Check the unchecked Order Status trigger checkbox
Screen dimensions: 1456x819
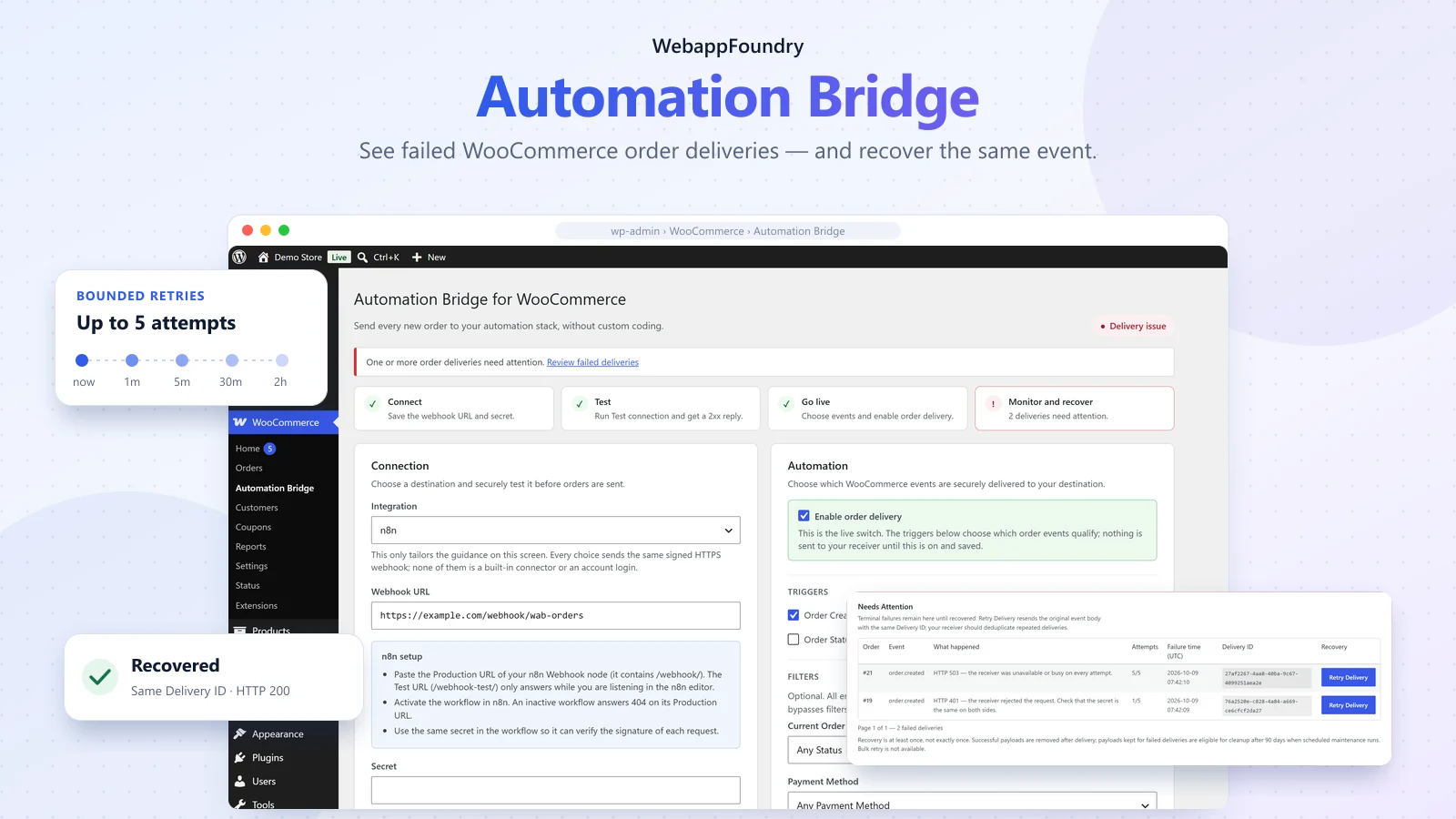(x=794, y=640)
